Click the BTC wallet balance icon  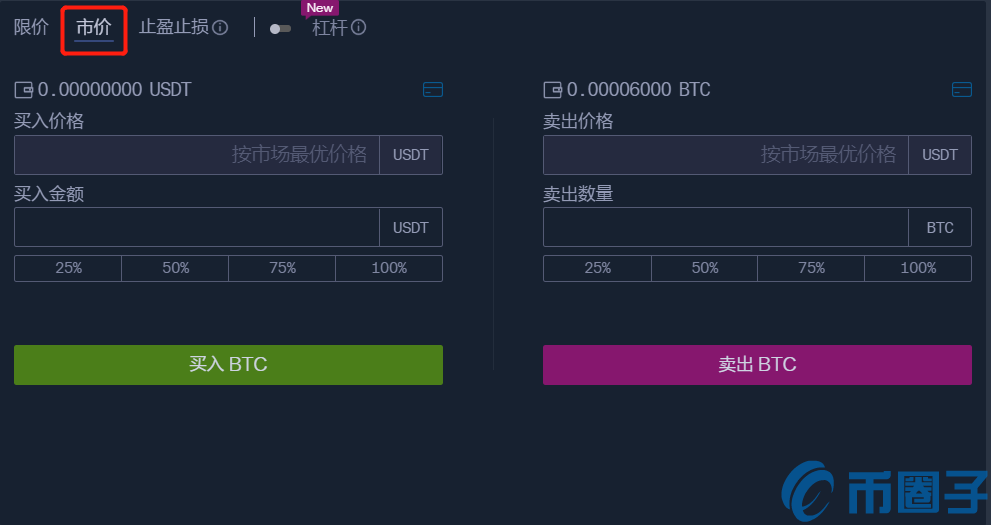click(x=552, y=90)
